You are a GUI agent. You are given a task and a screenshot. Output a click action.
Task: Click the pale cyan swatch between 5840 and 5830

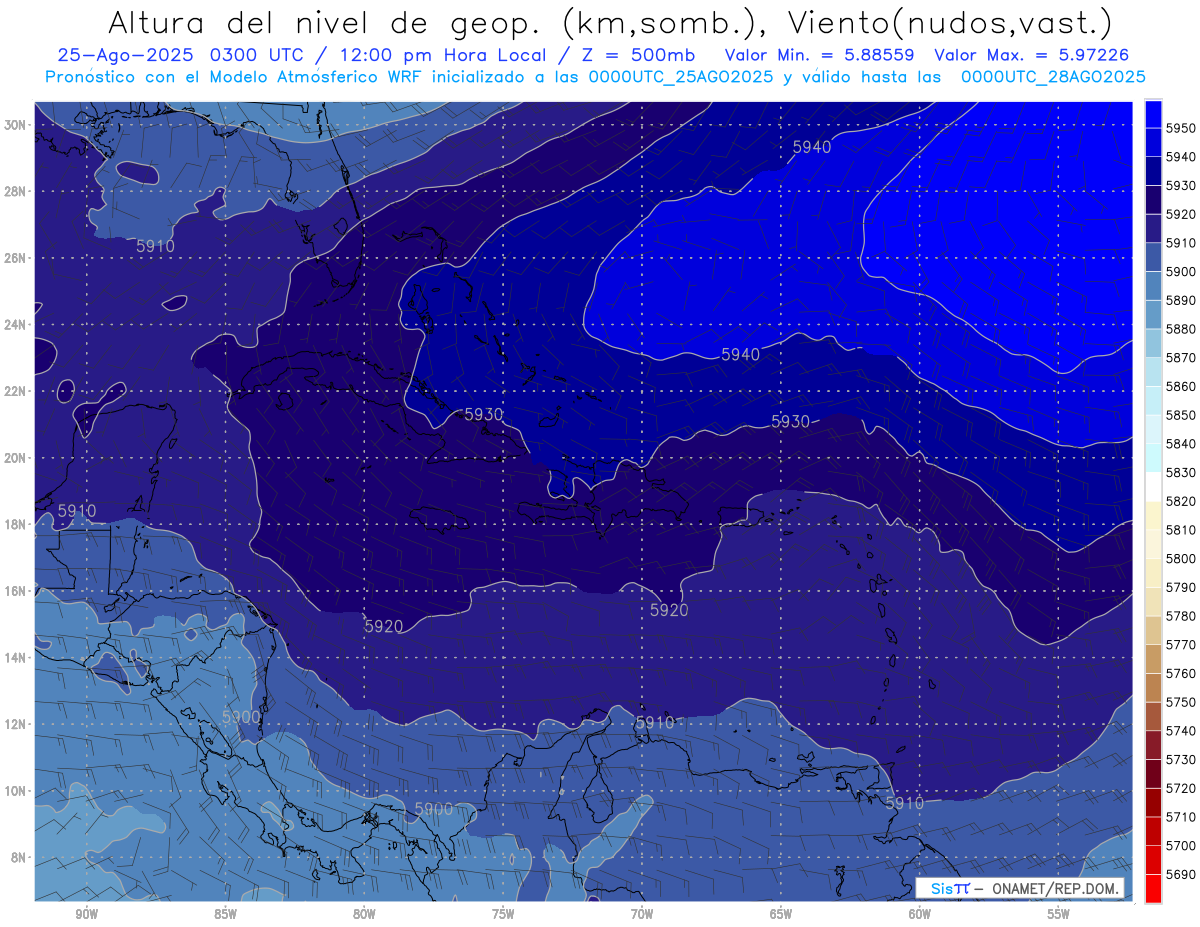[1153, 458]
